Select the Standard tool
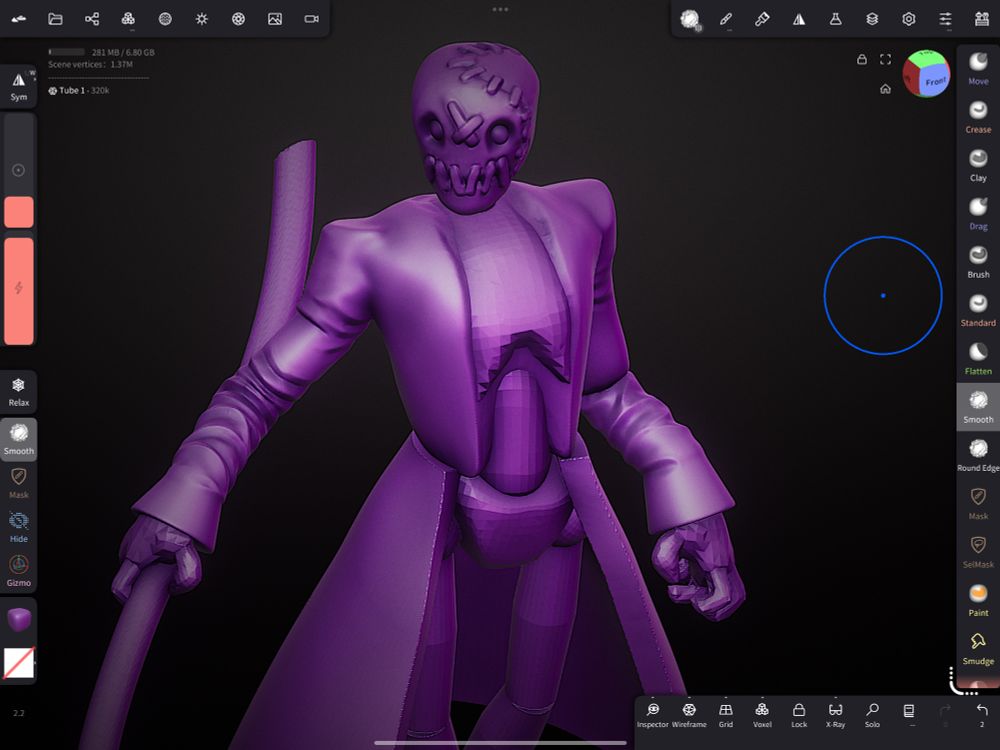The width and height of the screenshot is (1000, 750). tap(978, 311)
